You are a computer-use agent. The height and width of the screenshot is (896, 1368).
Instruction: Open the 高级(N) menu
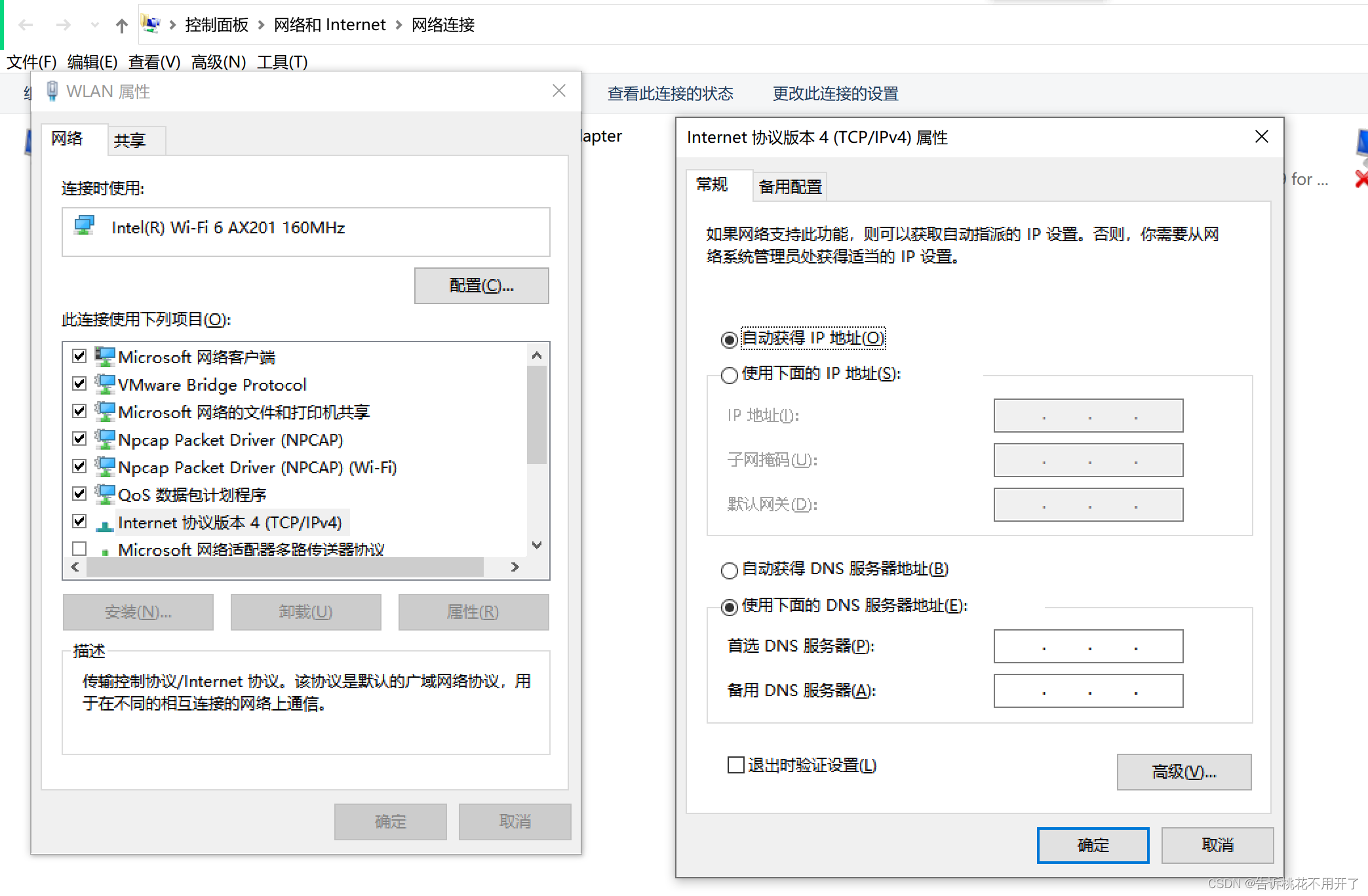pyautogui.click(x=218, y=62)
